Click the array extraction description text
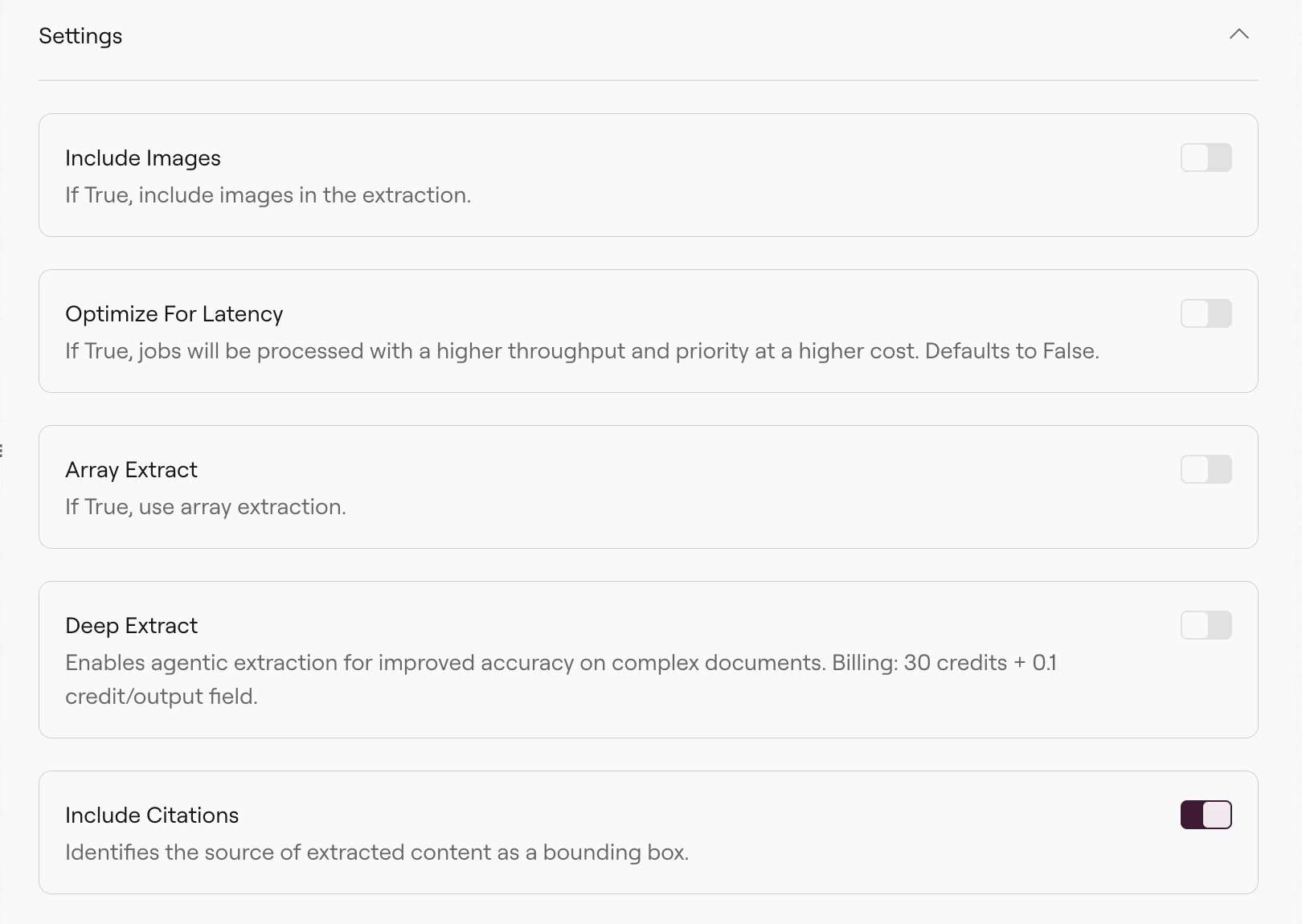Viewport: 1302px width, 924px height. click(x=206, y=506)
